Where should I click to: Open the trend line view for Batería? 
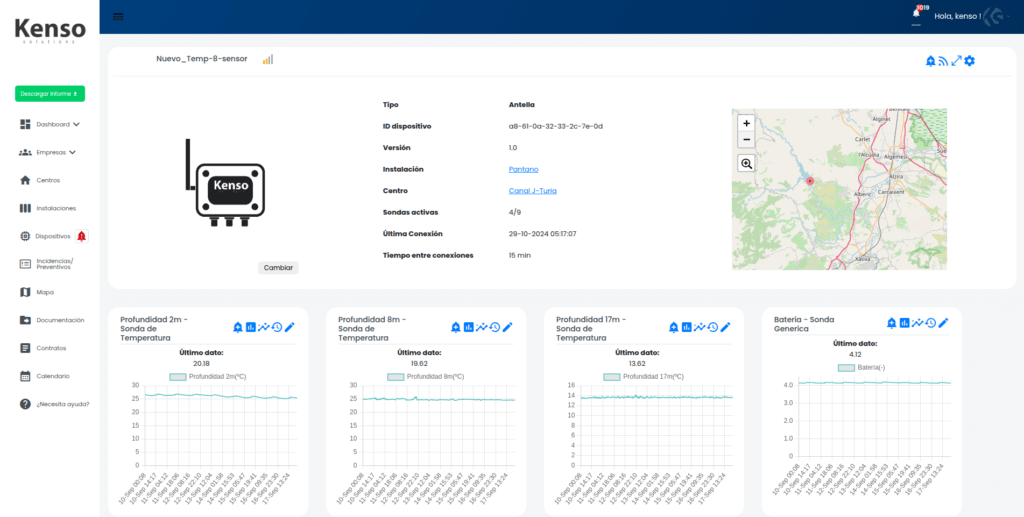[x=918, y=322]
